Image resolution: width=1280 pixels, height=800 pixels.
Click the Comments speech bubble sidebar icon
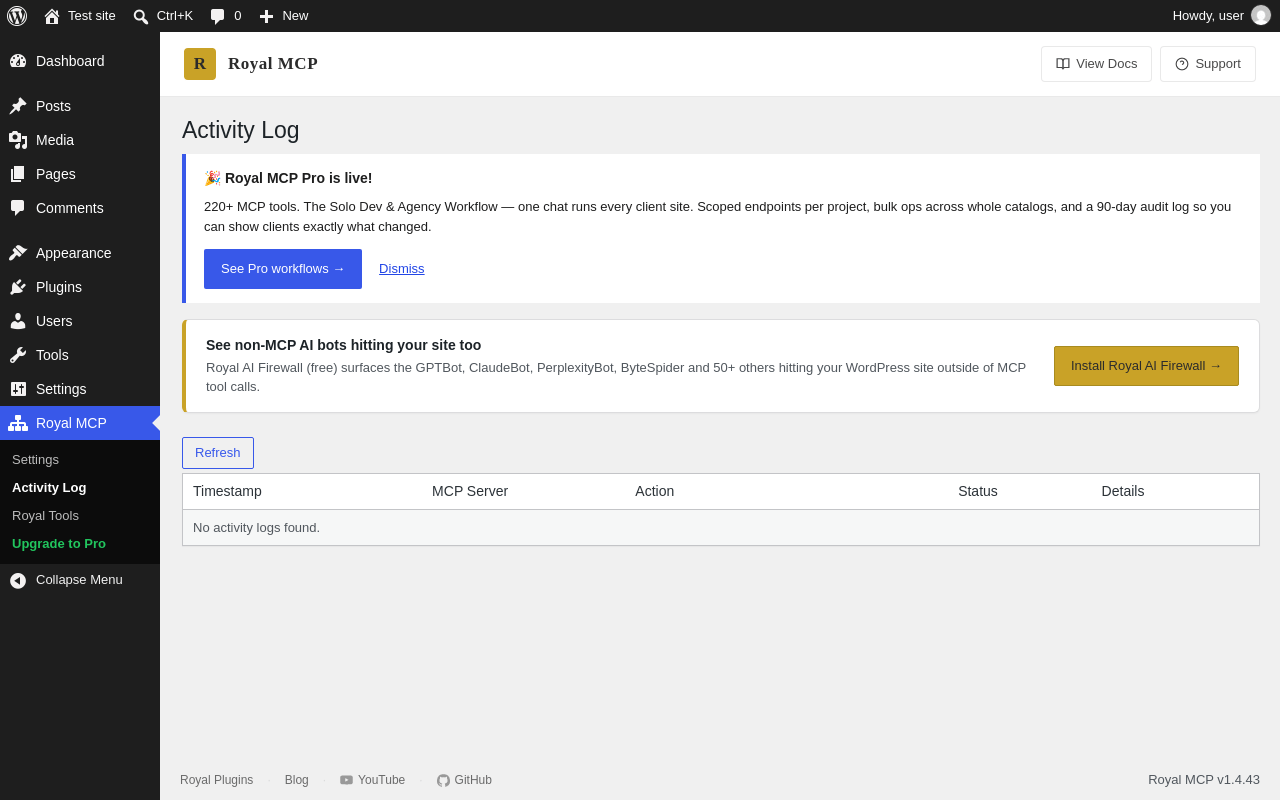pyautogui.click(x=18, y=208)
